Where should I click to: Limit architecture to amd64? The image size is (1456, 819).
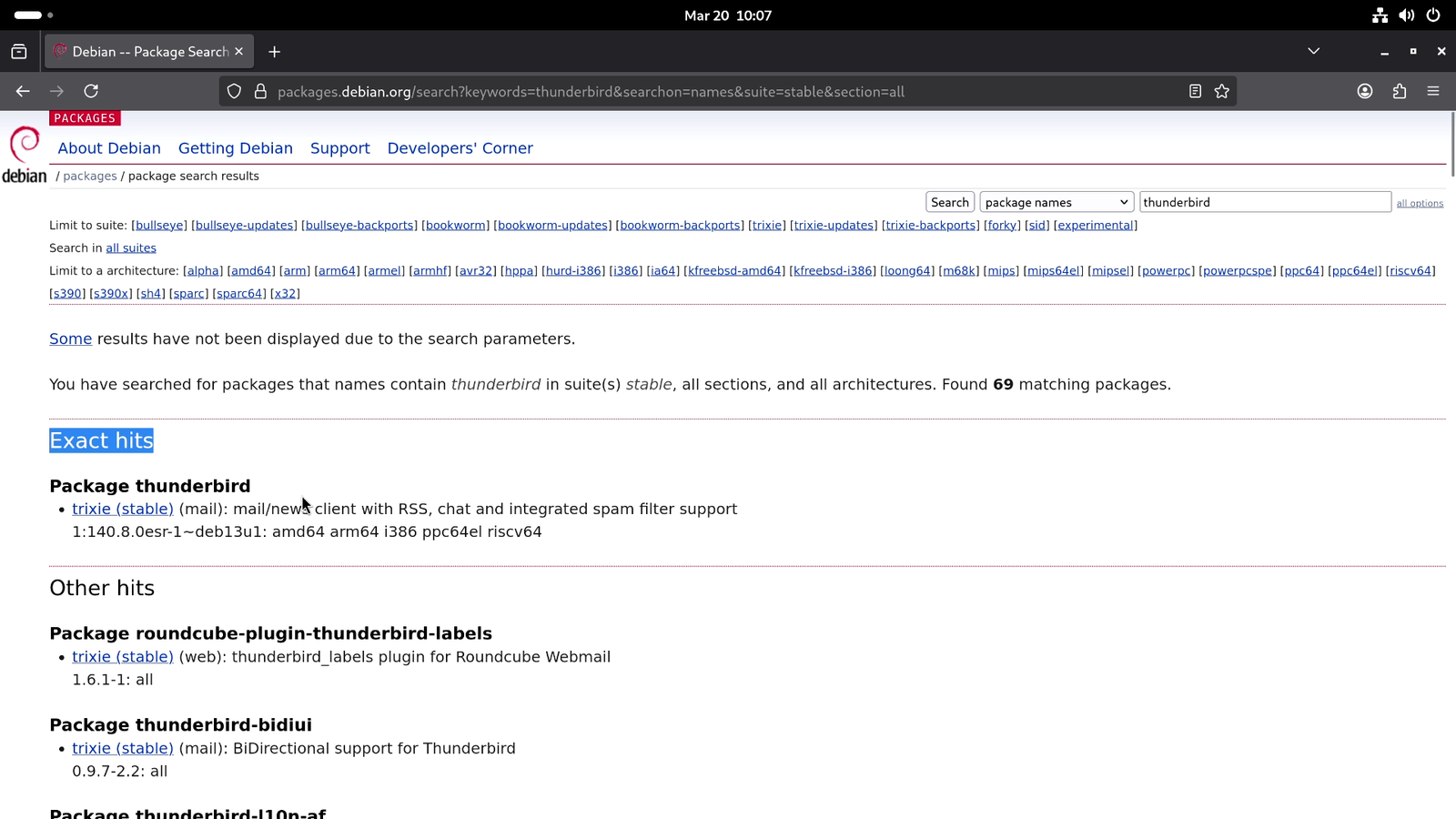point(250,271)
